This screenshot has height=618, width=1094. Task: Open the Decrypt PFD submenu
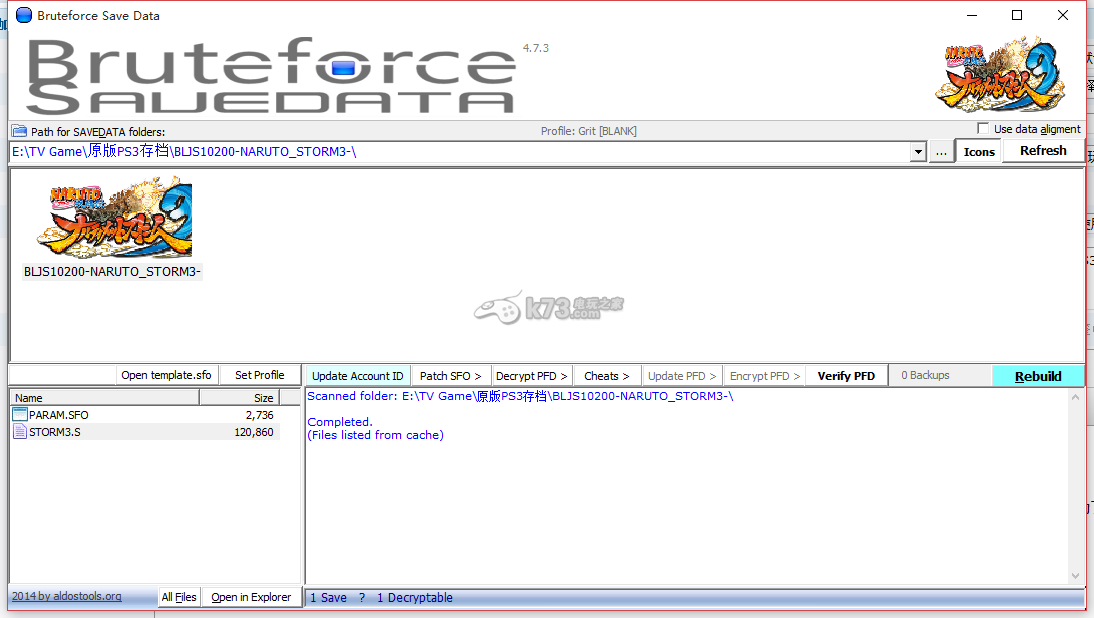coord(531,376)
